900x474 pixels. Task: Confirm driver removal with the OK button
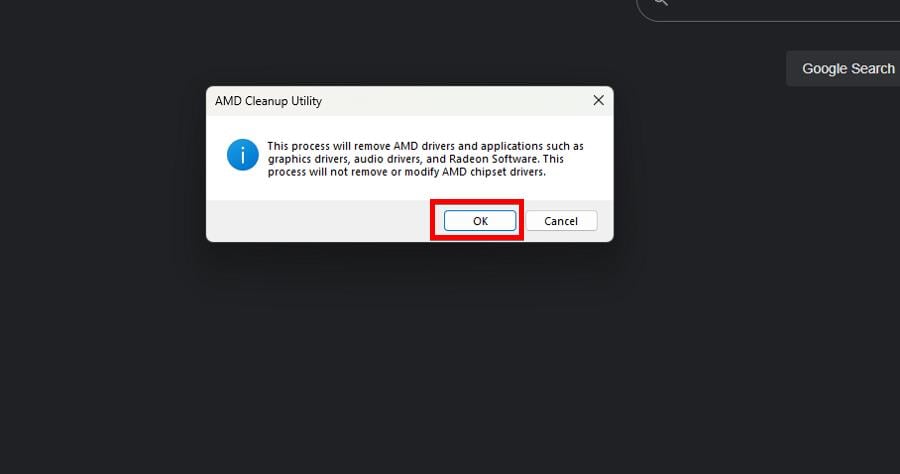pyautogui.click(x=480, y=221)
